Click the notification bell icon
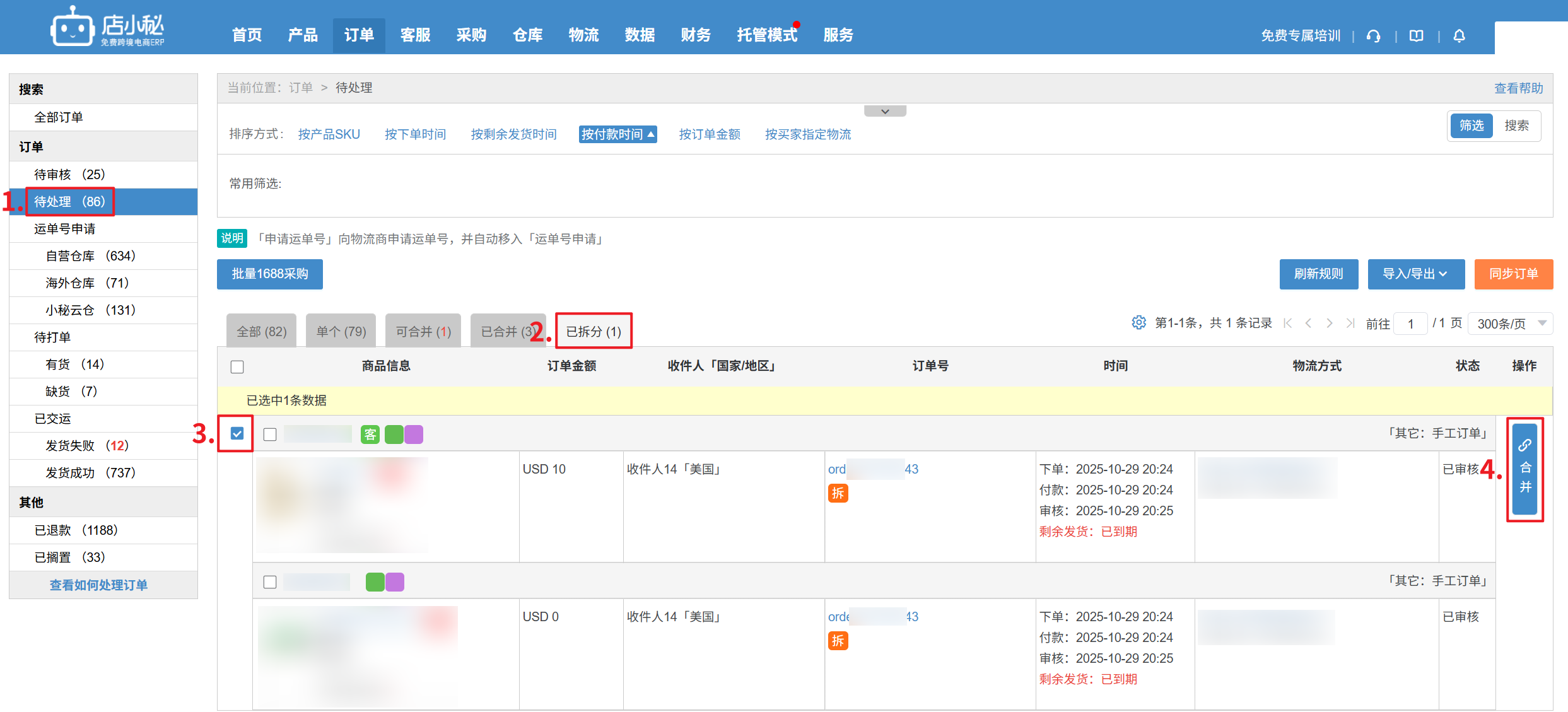Viewport: 1568px width, 712px height. point(1459,36)
